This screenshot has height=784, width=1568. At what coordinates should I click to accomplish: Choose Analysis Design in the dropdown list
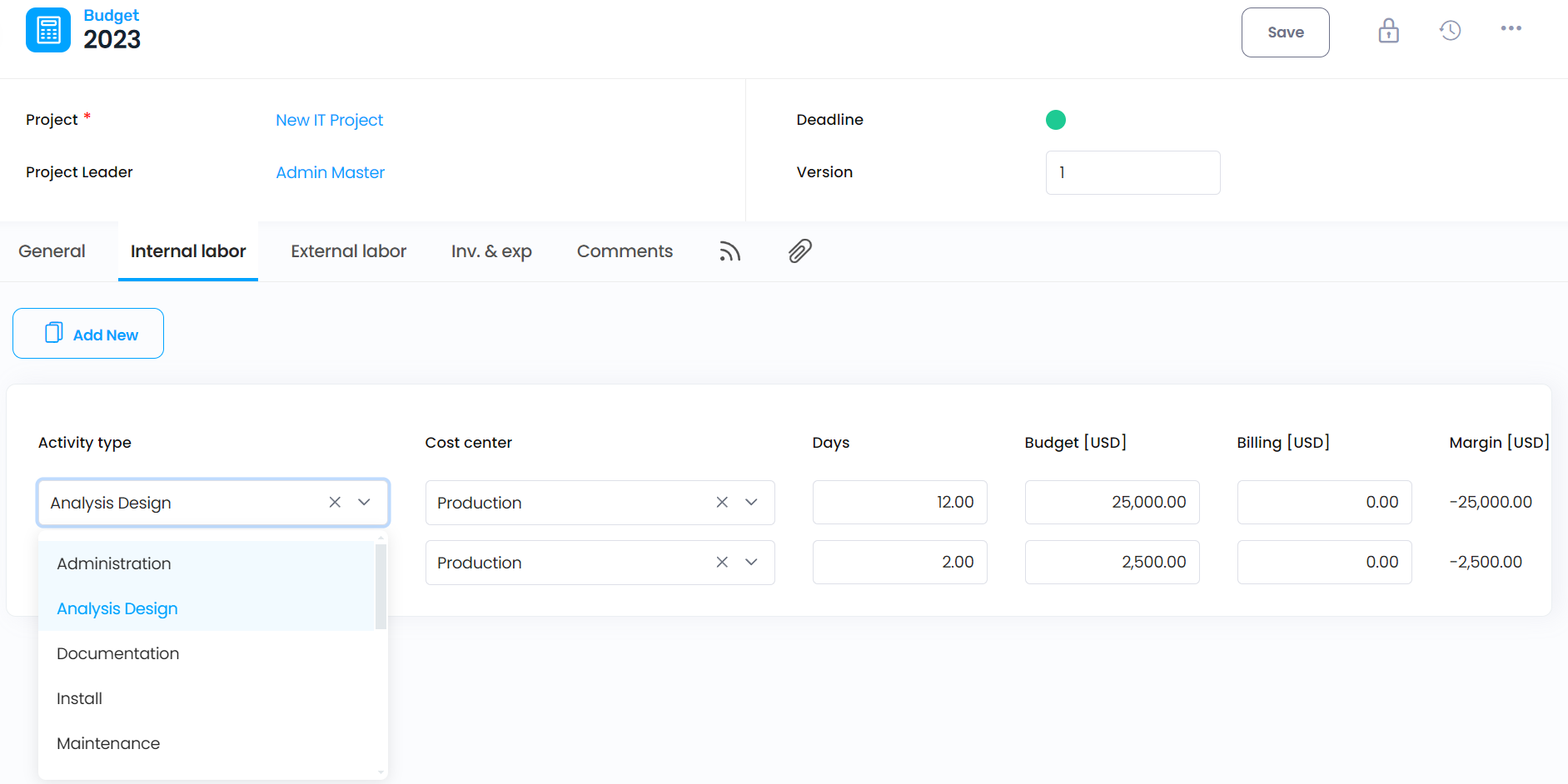pyautogui.click(x=207, y=608)
